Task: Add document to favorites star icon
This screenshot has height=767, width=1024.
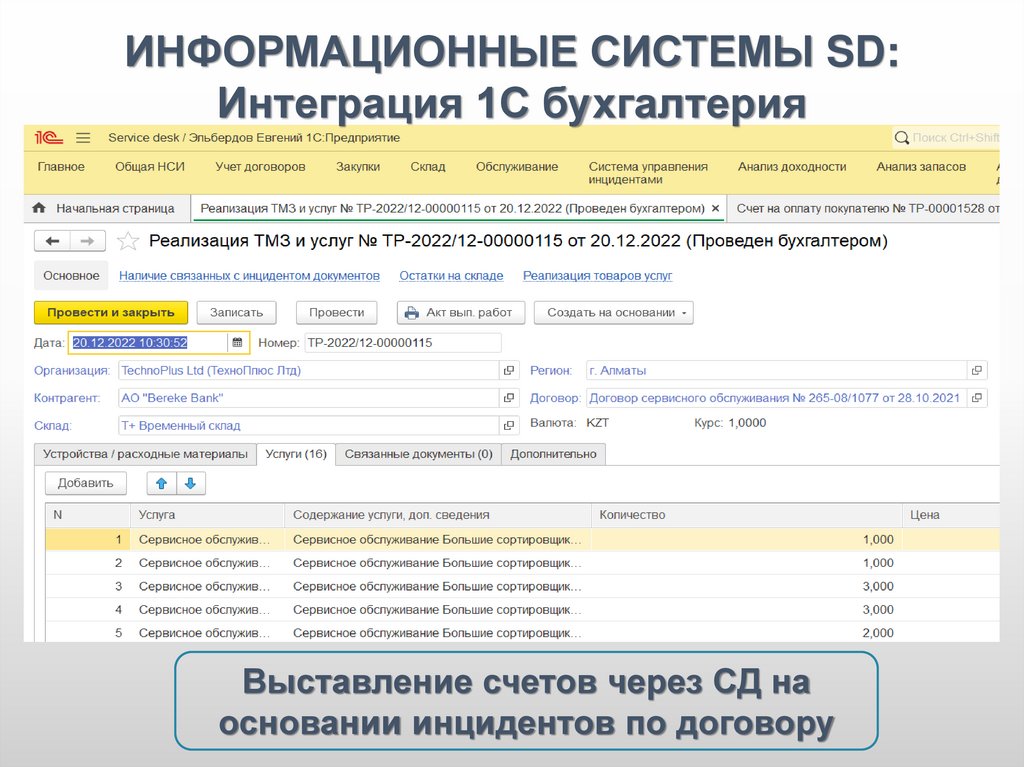Action: pos(128,241)
